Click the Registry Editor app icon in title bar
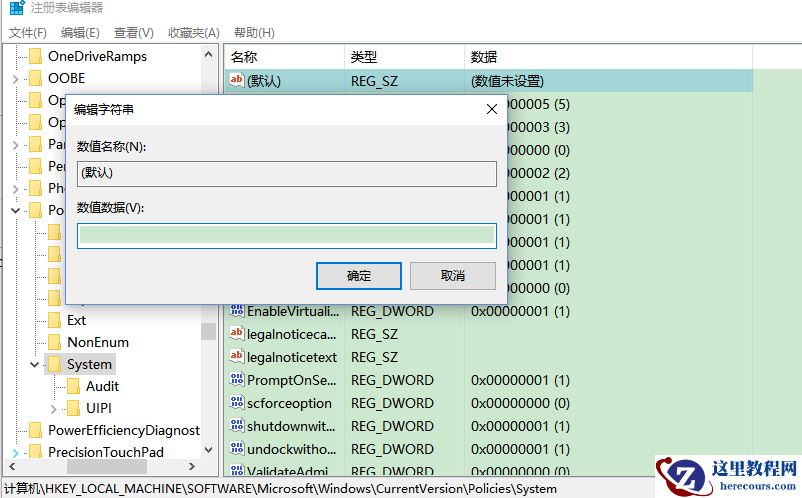The height and width of the screenshot is (498, 802). (x=17, y=7)
